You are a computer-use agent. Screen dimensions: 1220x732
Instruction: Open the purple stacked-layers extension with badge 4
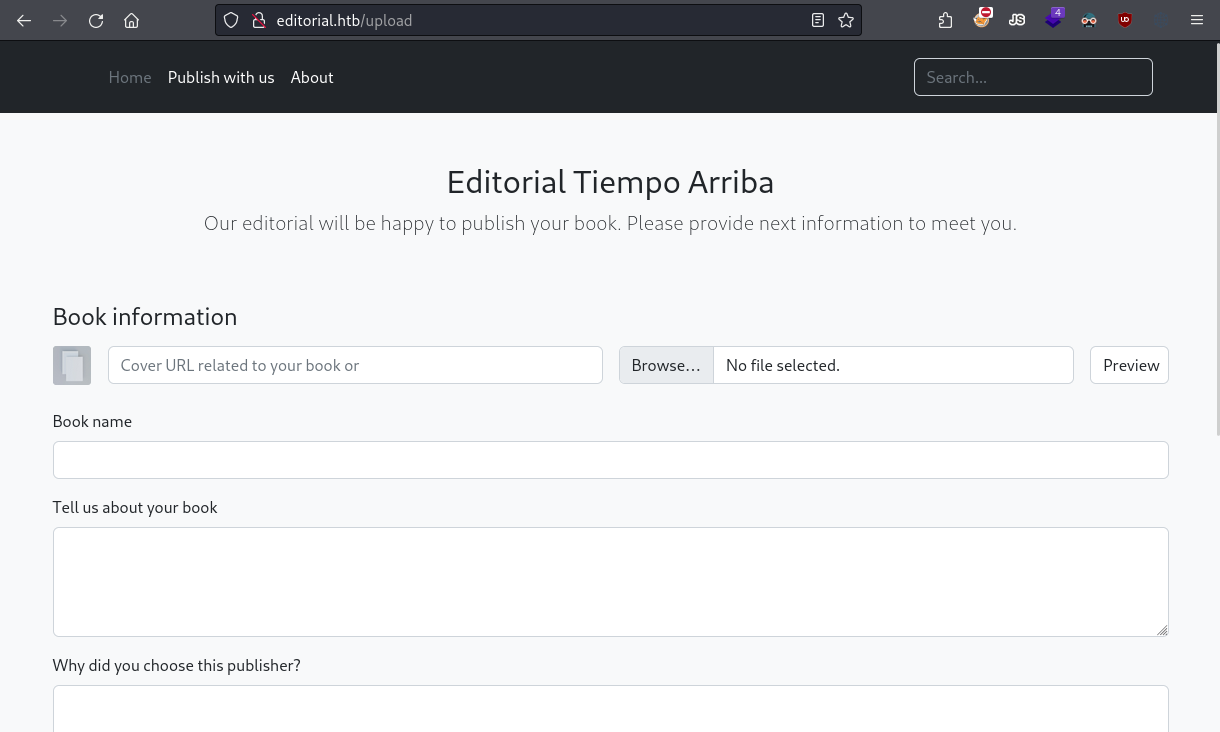click(x=1053, y=19)
